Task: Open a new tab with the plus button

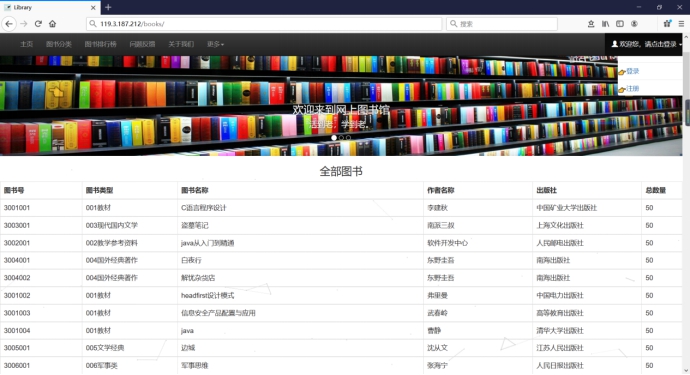Action: tap(108, 7)
